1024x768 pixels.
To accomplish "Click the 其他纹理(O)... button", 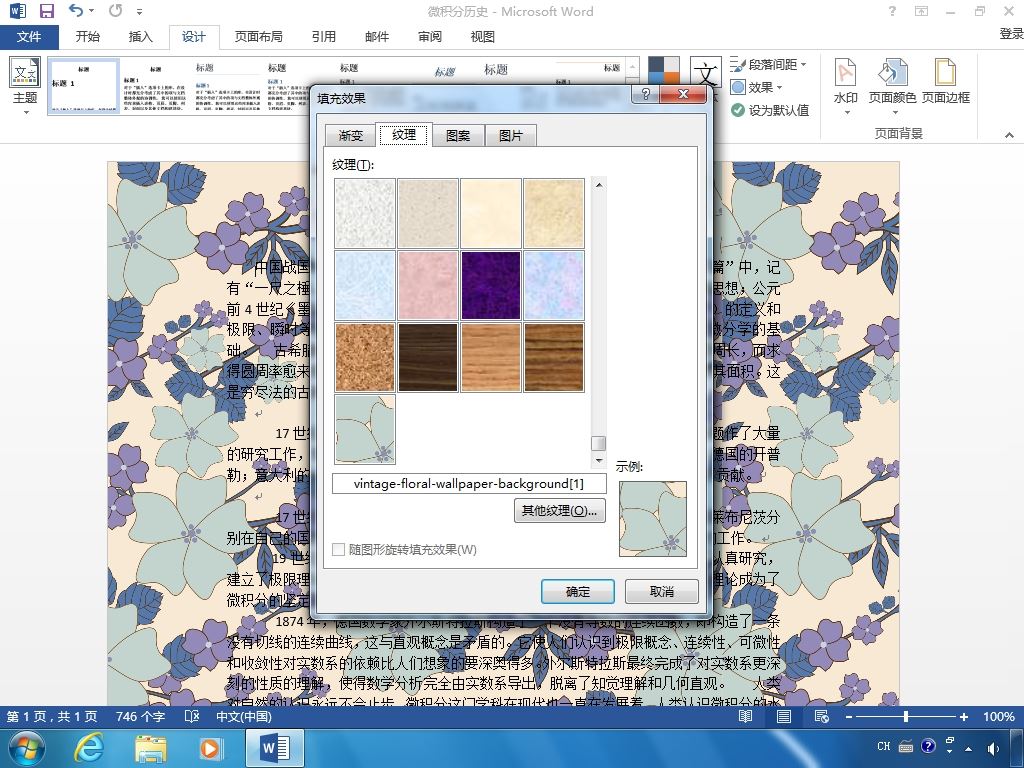I will [x=560, y=511].
